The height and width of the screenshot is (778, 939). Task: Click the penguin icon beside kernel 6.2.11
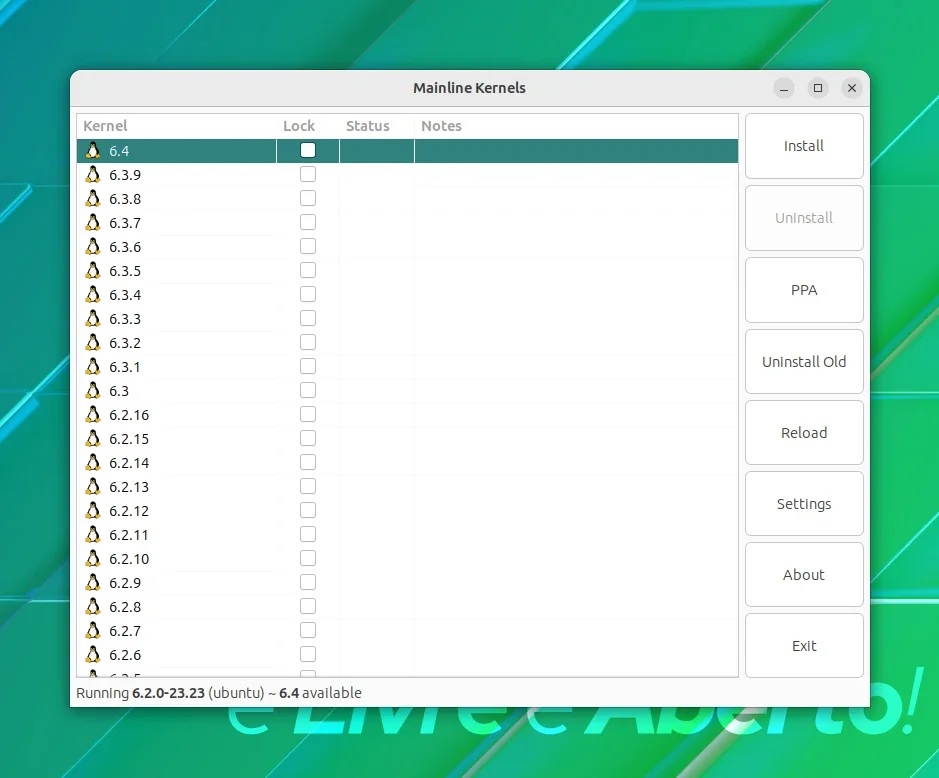pos(93,534)
